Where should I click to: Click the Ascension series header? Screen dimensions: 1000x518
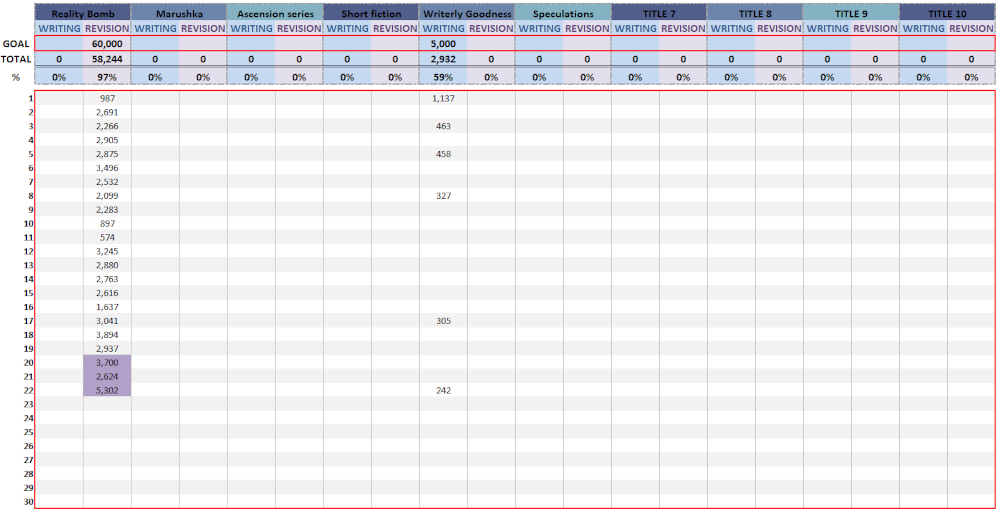[x=275, y=14]
